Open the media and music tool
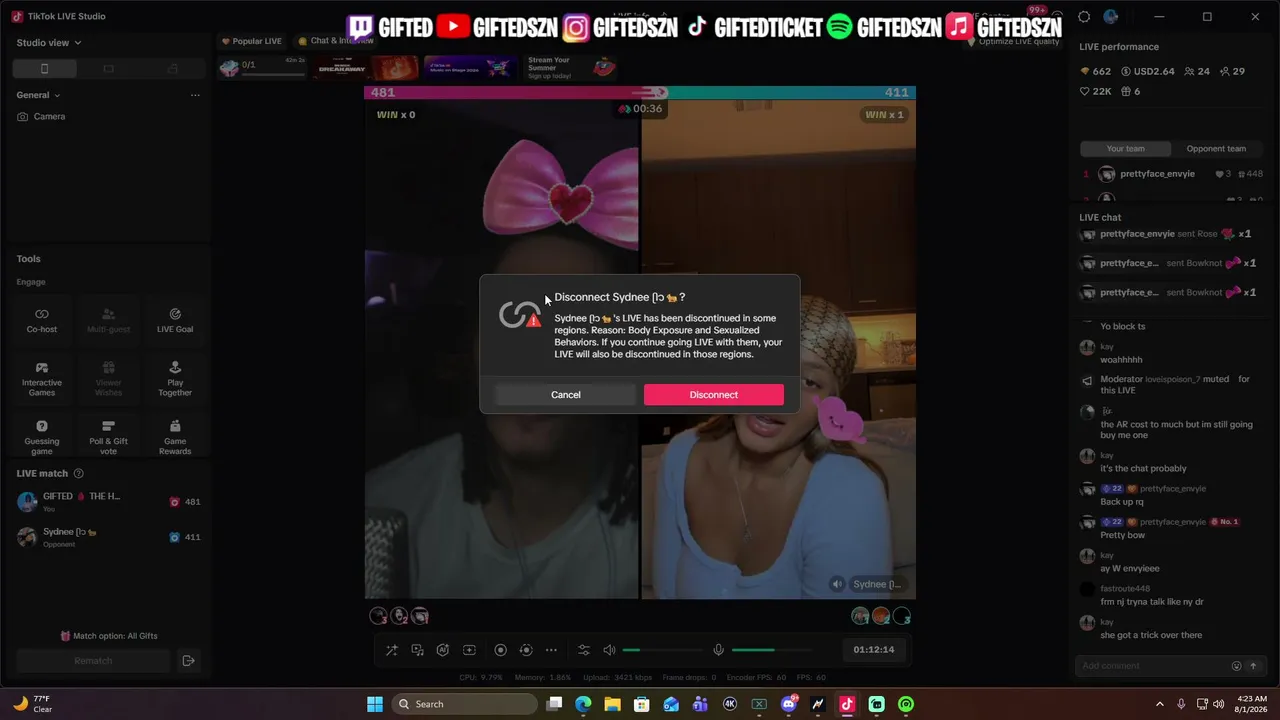The width and height of the screenshot is (1280, 720). [418, 650]
